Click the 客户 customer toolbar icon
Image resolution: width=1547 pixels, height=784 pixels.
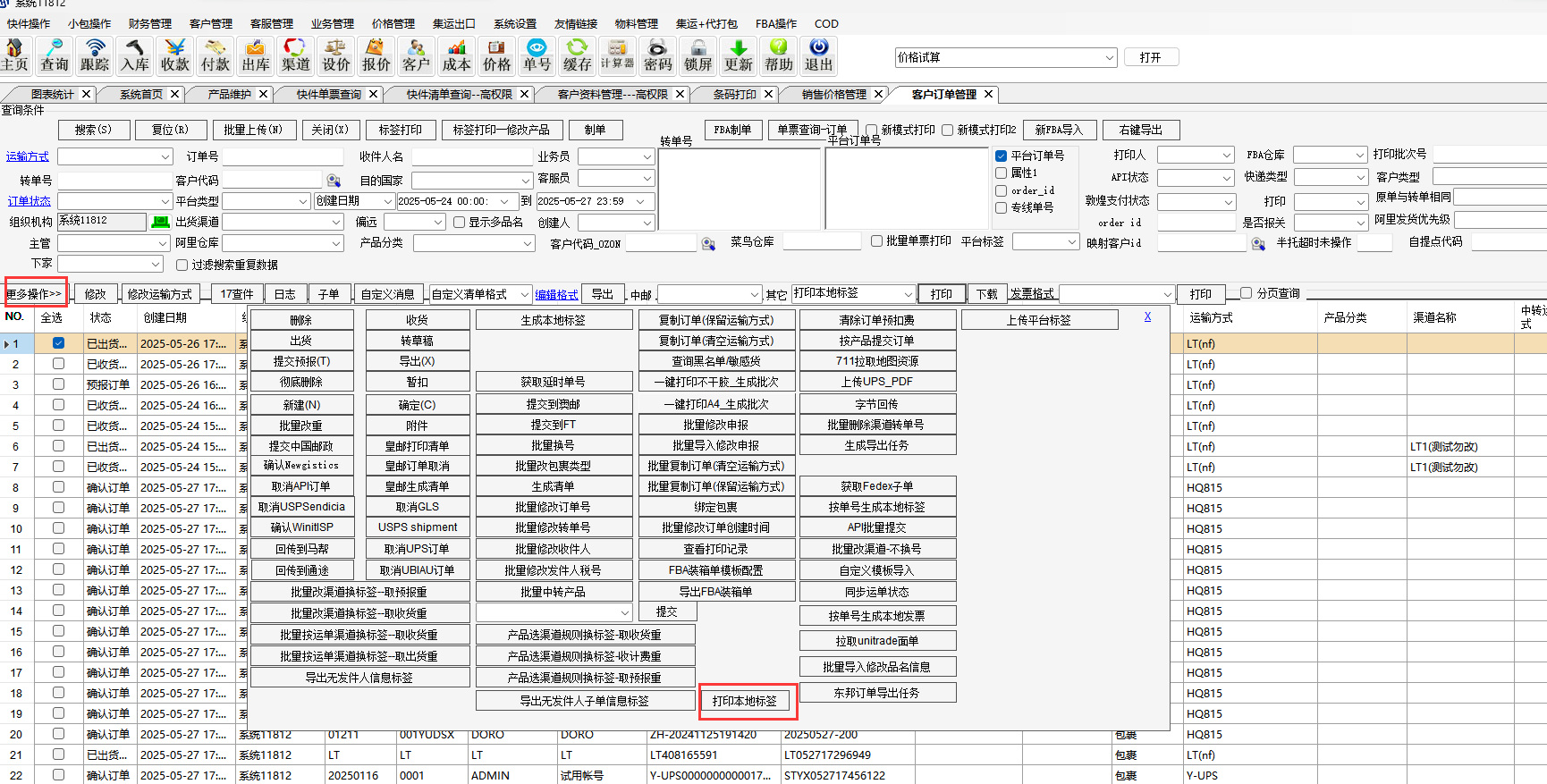[417, 55]
